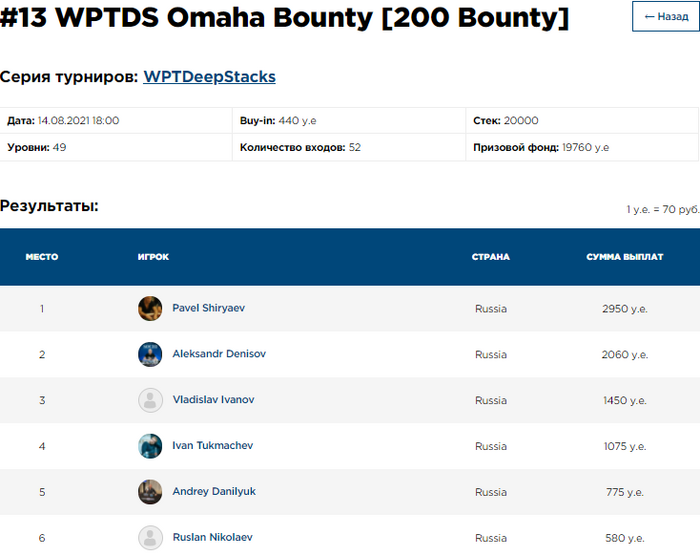The image size is (700, 556).
Task: Click the ИГРОК column header
Action: click(153, 257)
